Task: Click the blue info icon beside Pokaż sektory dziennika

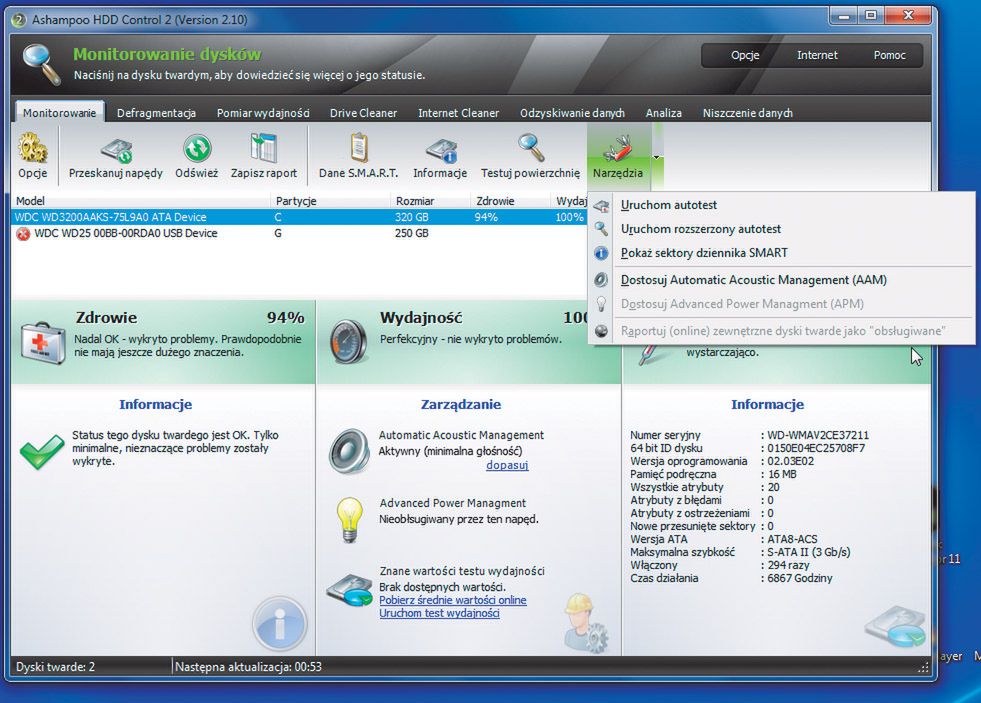Action: (x=601, y=253)
